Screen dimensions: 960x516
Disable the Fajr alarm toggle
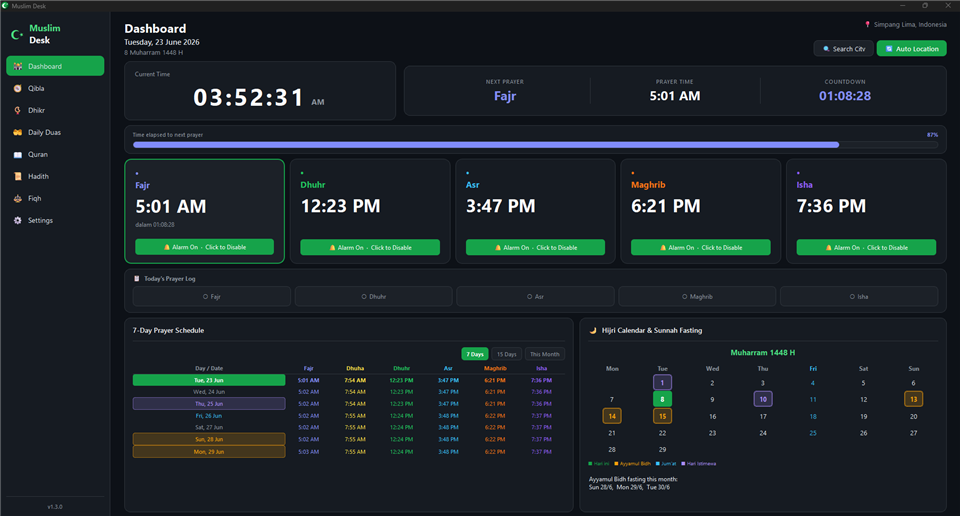tap(204, 247)
